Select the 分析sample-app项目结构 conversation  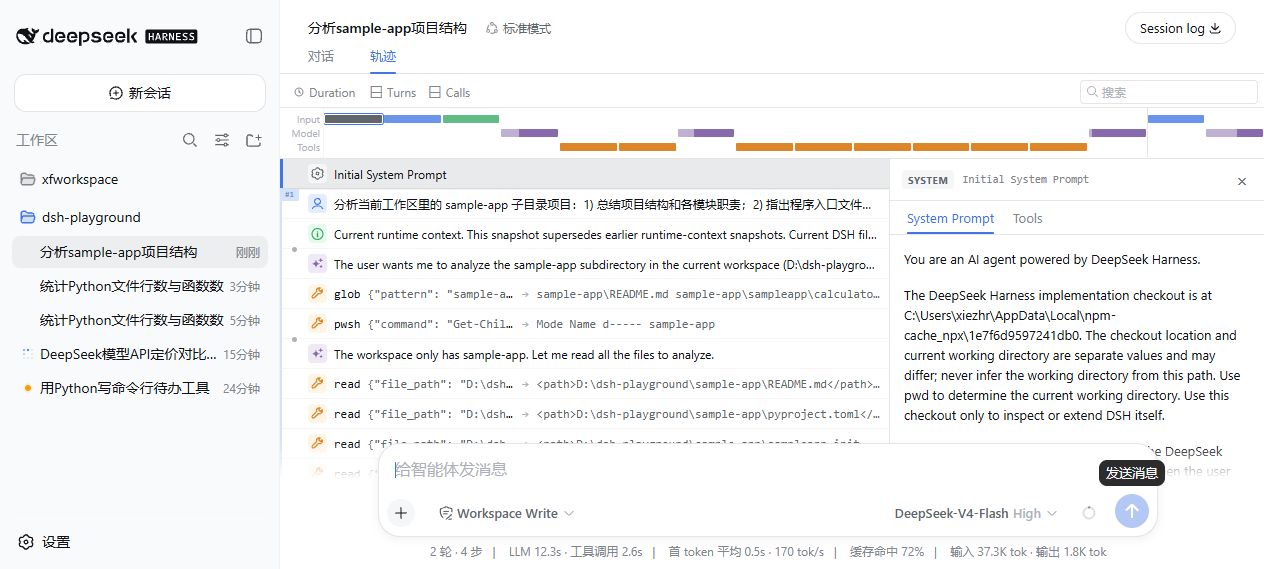[140, 252]
